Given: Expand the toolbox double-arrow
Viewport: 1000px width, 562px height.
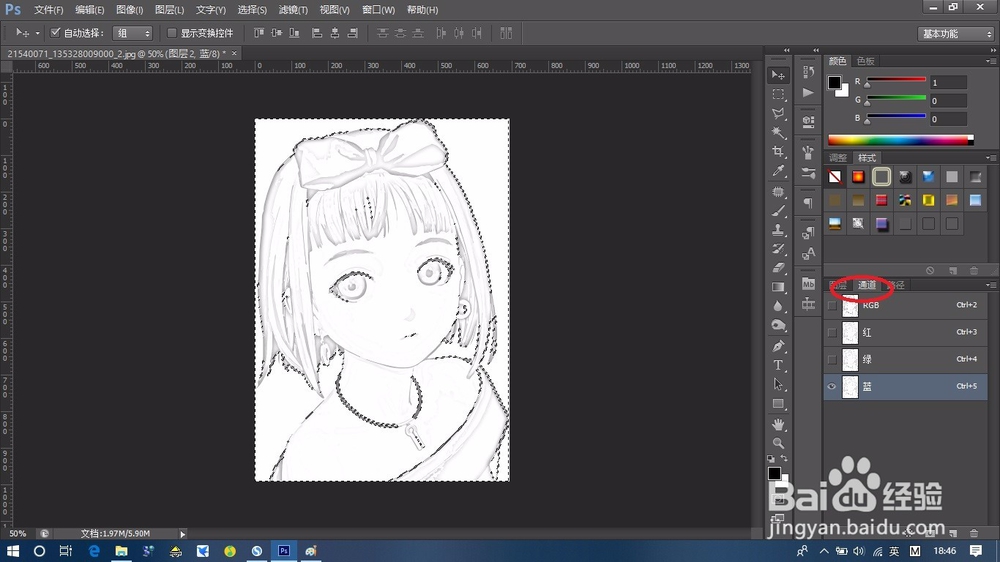Looking at the screenshot, I should pos(786,50).
